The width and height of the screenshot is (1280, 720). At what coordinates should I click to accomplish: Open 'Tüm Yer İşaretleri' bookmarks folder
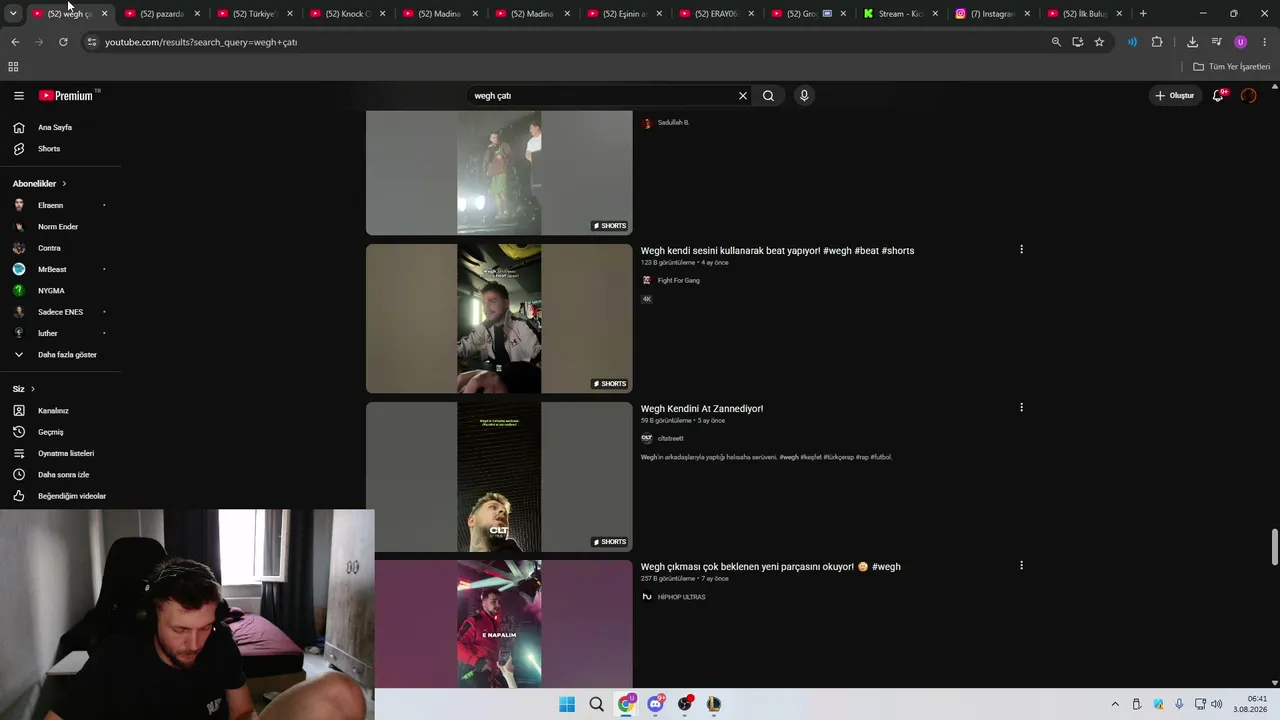pos(1232,67)
